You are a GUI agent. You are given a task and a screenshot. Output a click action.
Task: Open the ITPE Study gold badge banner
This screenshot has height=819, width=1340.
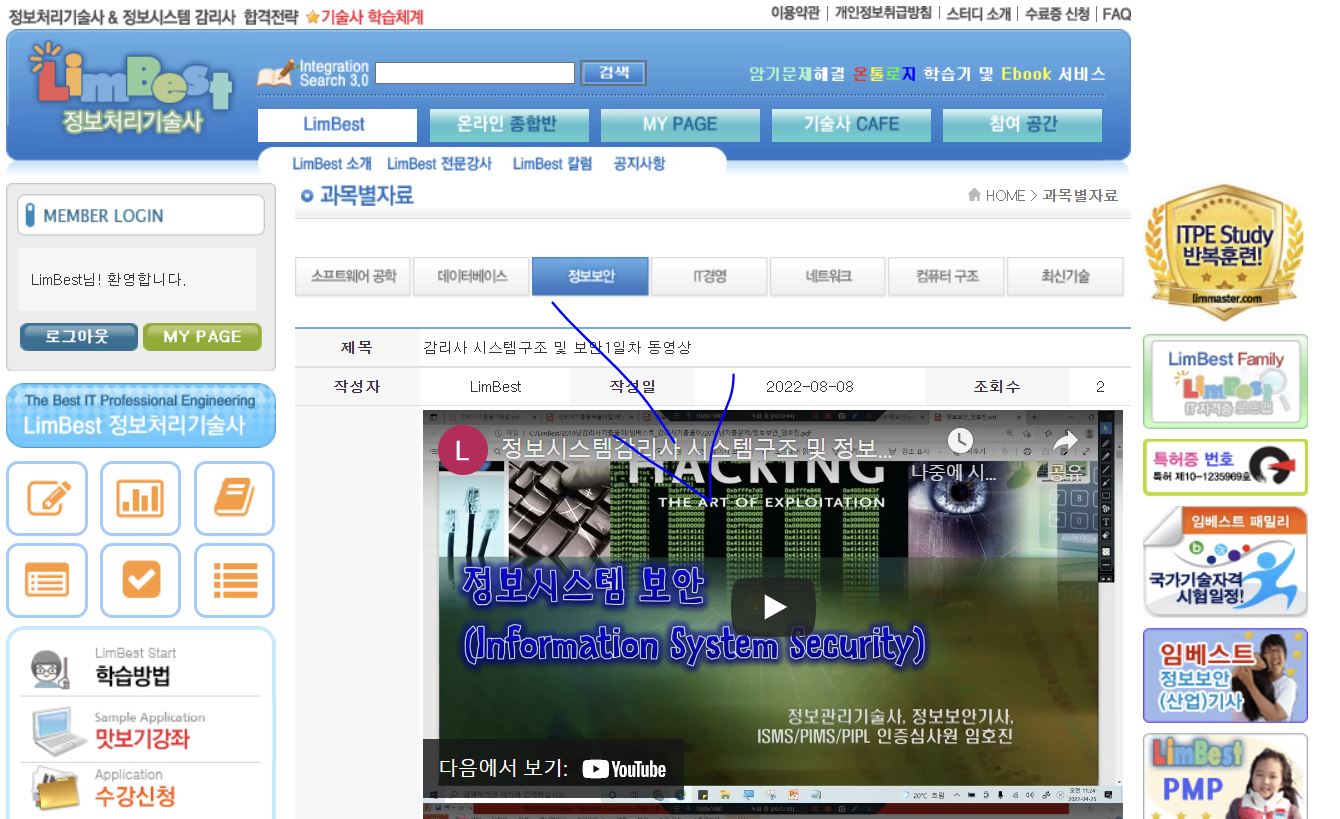[1224, 251]
